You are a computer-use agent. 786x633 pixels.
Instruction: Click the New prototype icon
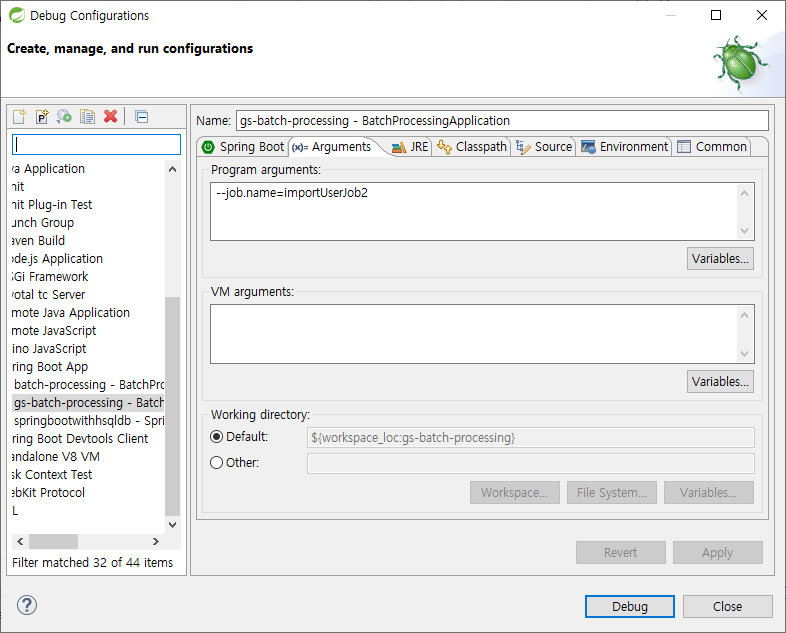point(42,116)
